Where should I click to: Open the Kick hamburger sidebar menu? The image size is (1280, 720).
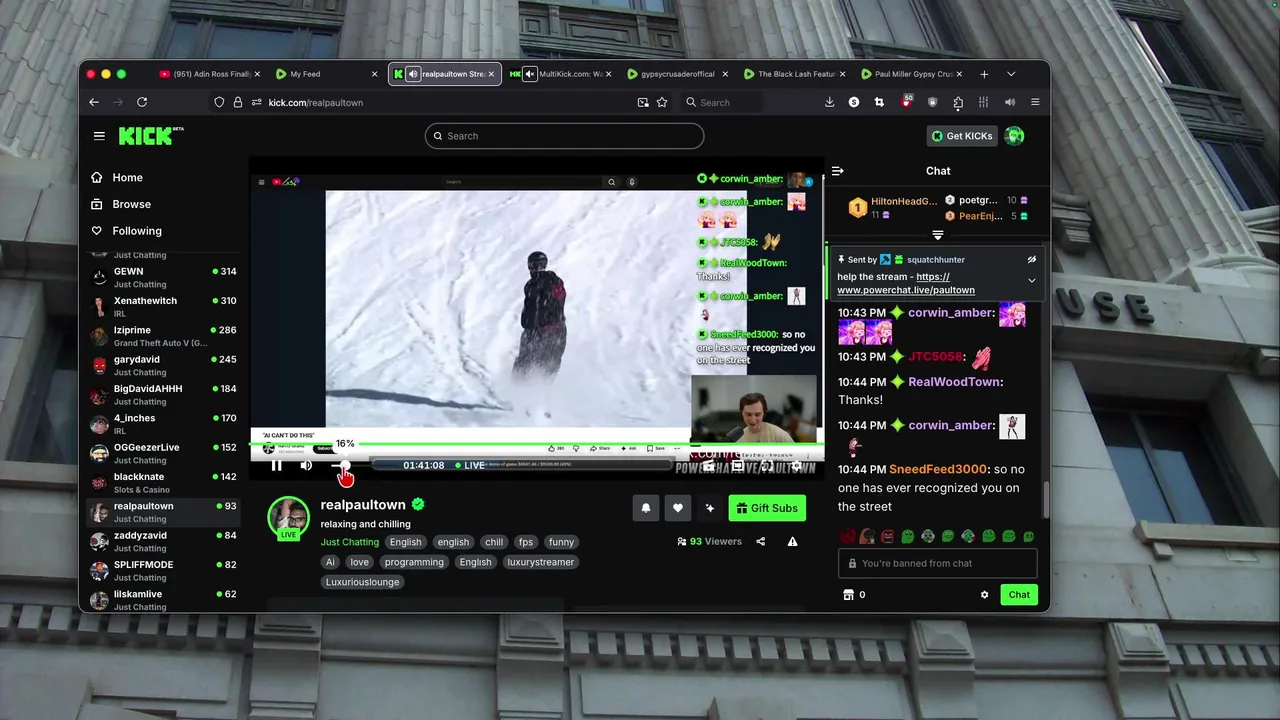click(x=99, y=136)
